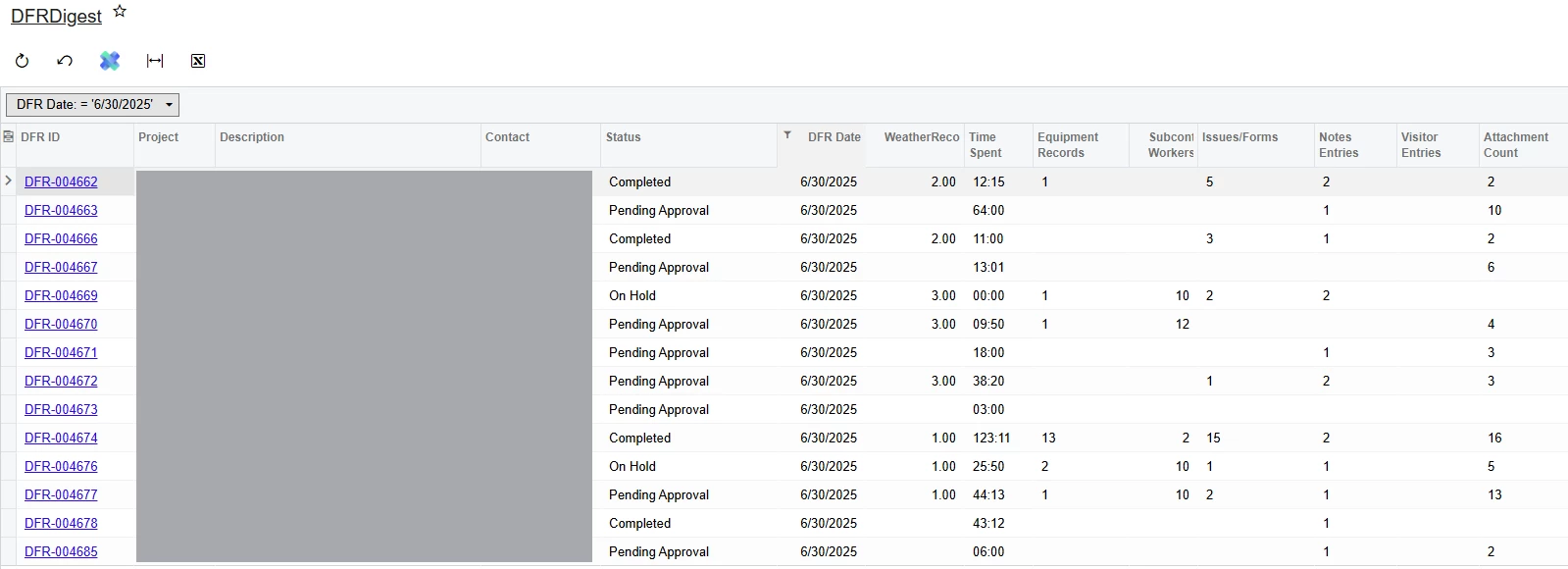Select time spent value 38:20
The image size is (1568, 569).
pyautogui.click(x=988, y=381)
